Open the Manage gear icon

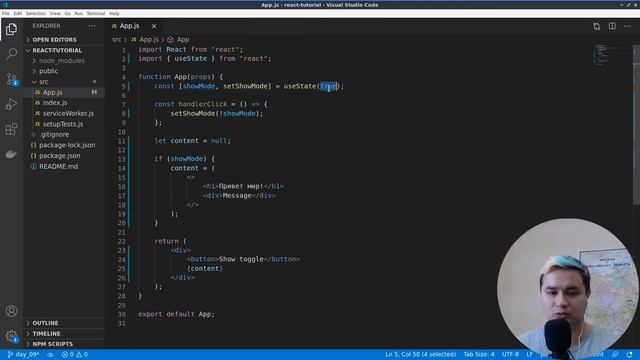(11, 336)
